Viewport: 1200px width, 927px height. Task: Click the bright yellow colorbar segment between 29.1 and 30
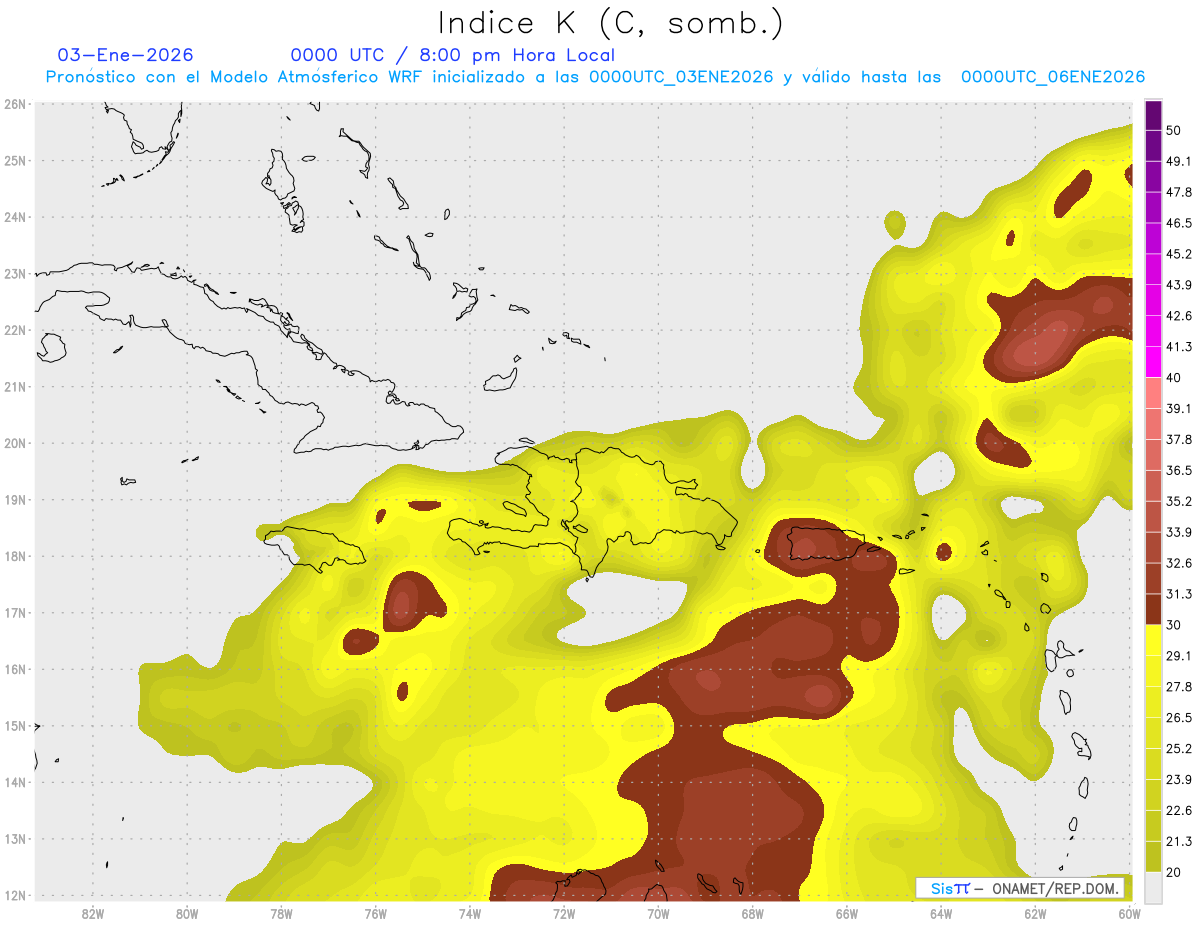pos(1153,640)
